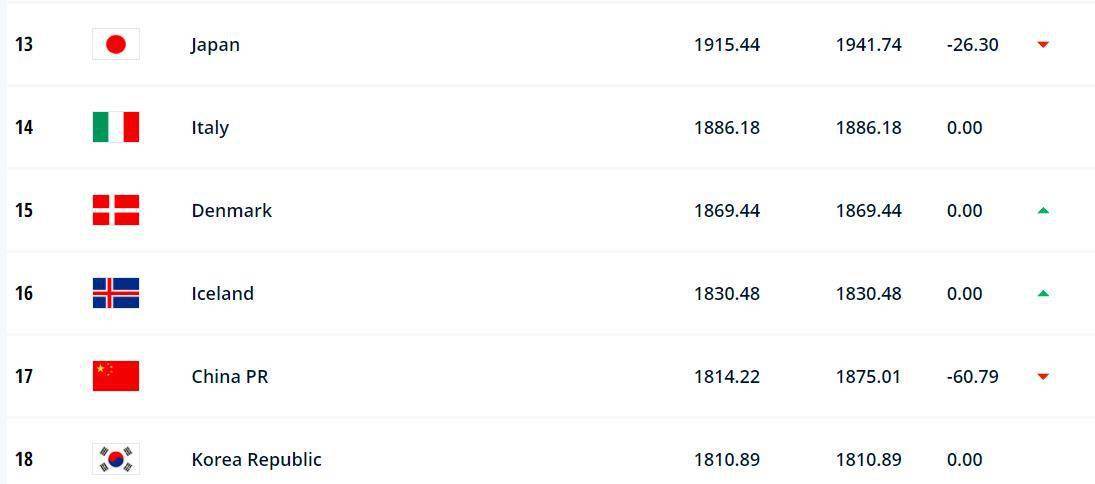Open the Iceland team link

[x=223, y=293]
